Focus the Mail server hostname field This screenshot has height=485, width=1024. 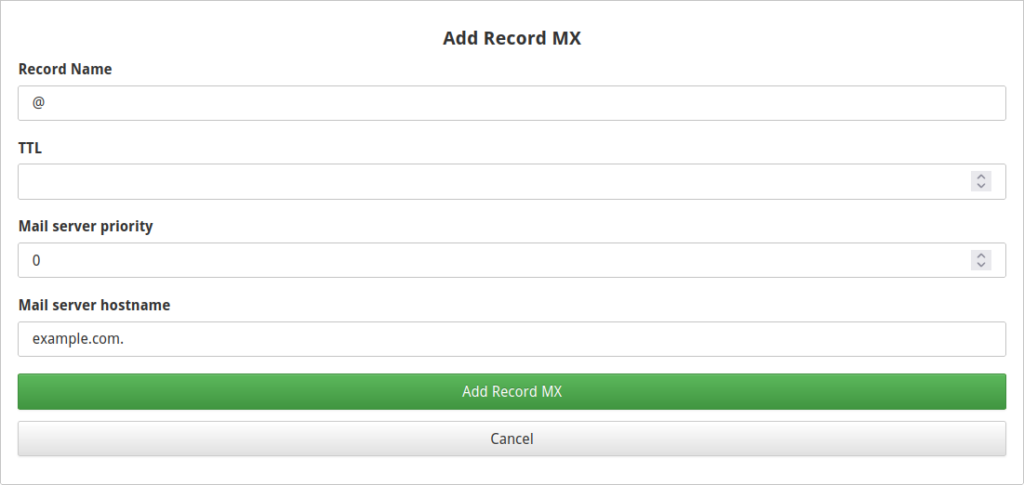point(511,339)
